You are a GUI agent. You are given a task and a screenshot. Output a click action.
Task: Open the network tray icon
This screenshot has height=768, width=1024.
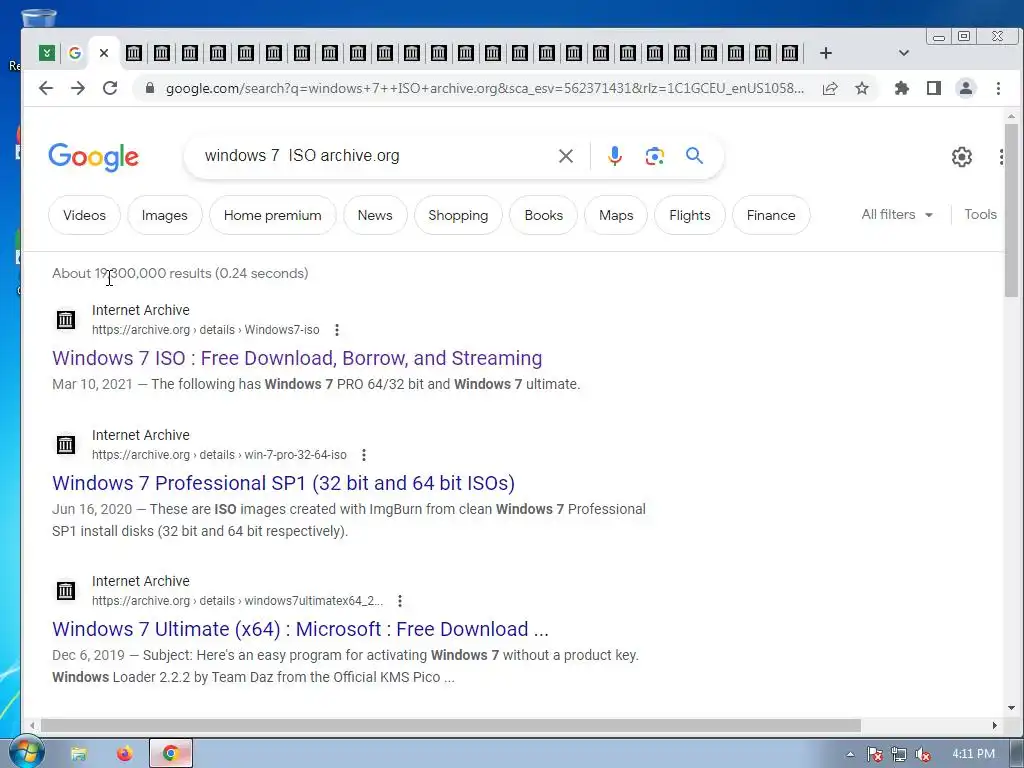(899, 755)
